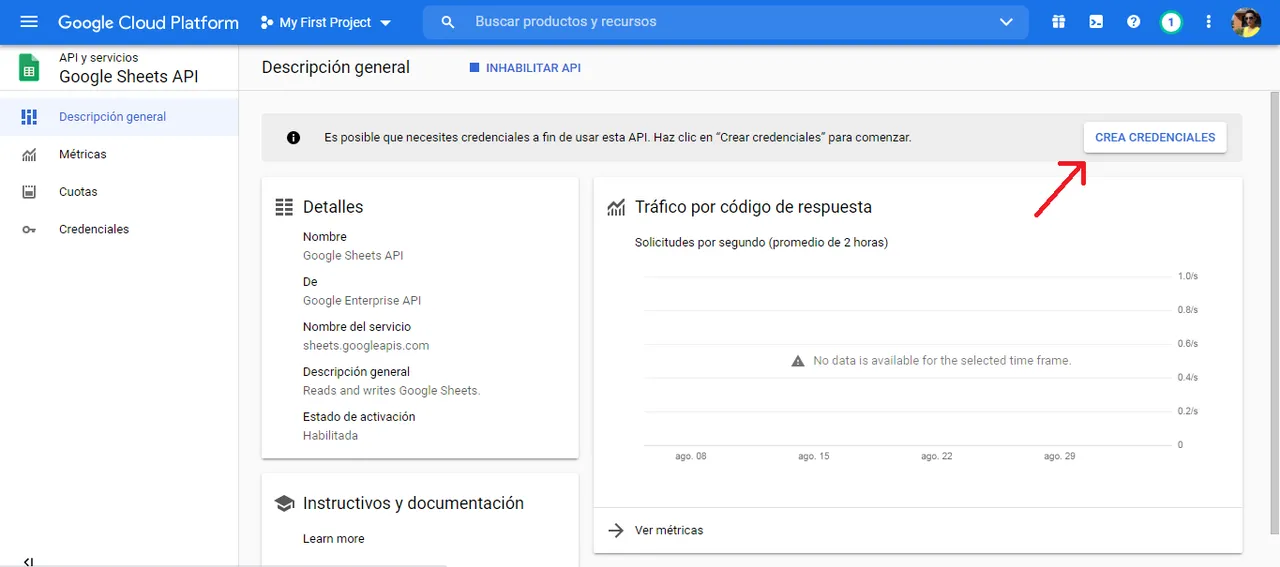Click Google Enterprise API text
This screenshot has height=567, width=1280.
(x=362, y=301)
